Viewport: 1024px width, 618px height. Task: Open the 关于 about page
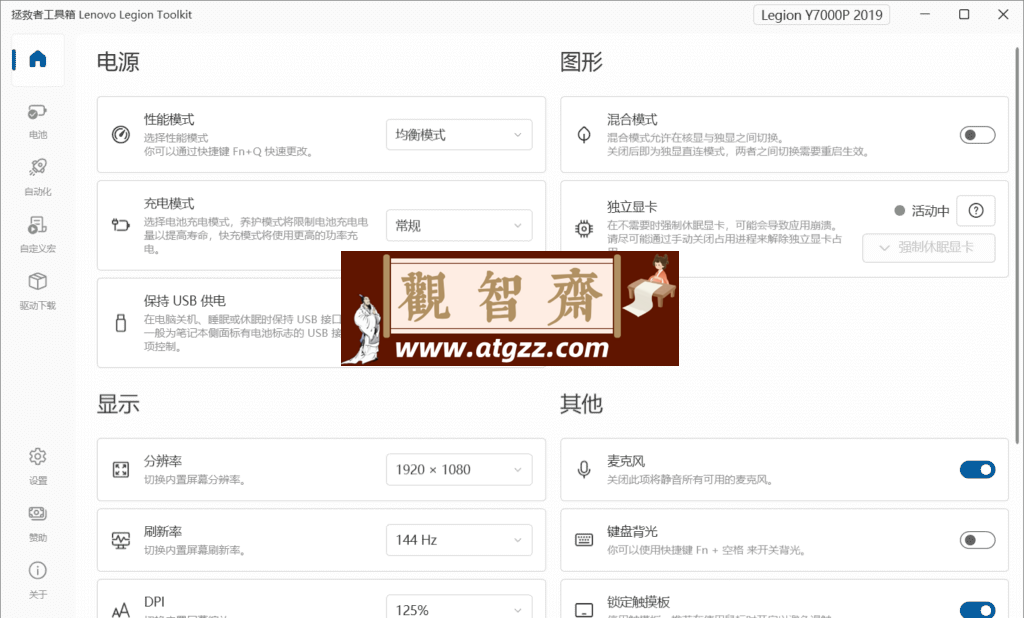[38, 580]
